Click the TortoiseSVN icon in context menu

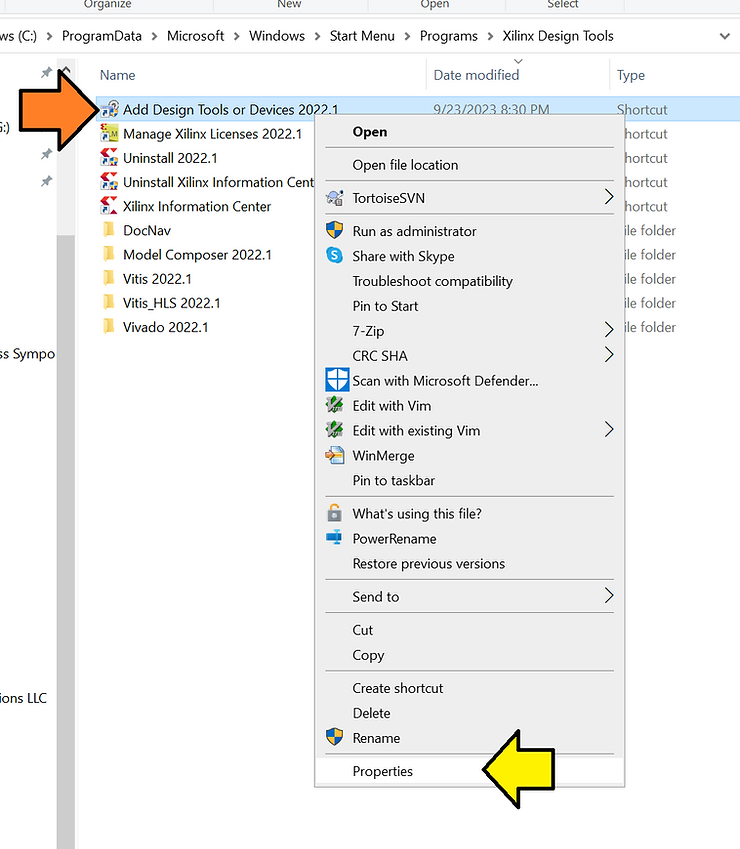coord(335,198)
